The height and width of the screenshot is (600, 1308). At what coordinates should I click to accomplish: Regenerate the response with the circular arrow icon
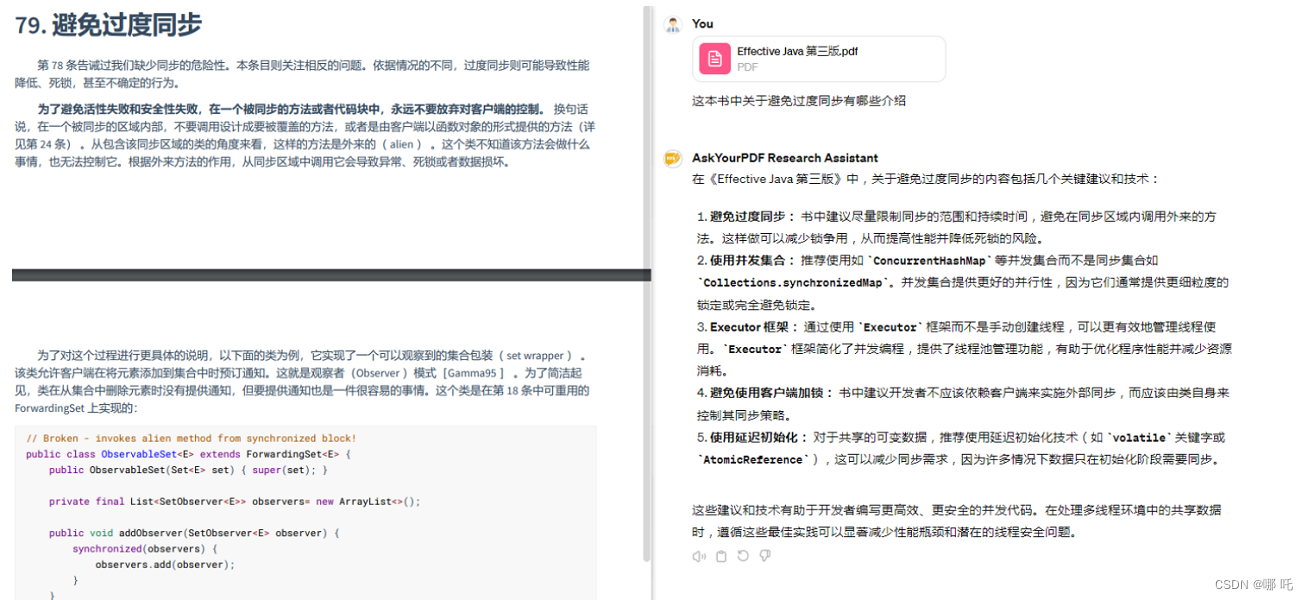pyautogui.click(x=742, y=556)
